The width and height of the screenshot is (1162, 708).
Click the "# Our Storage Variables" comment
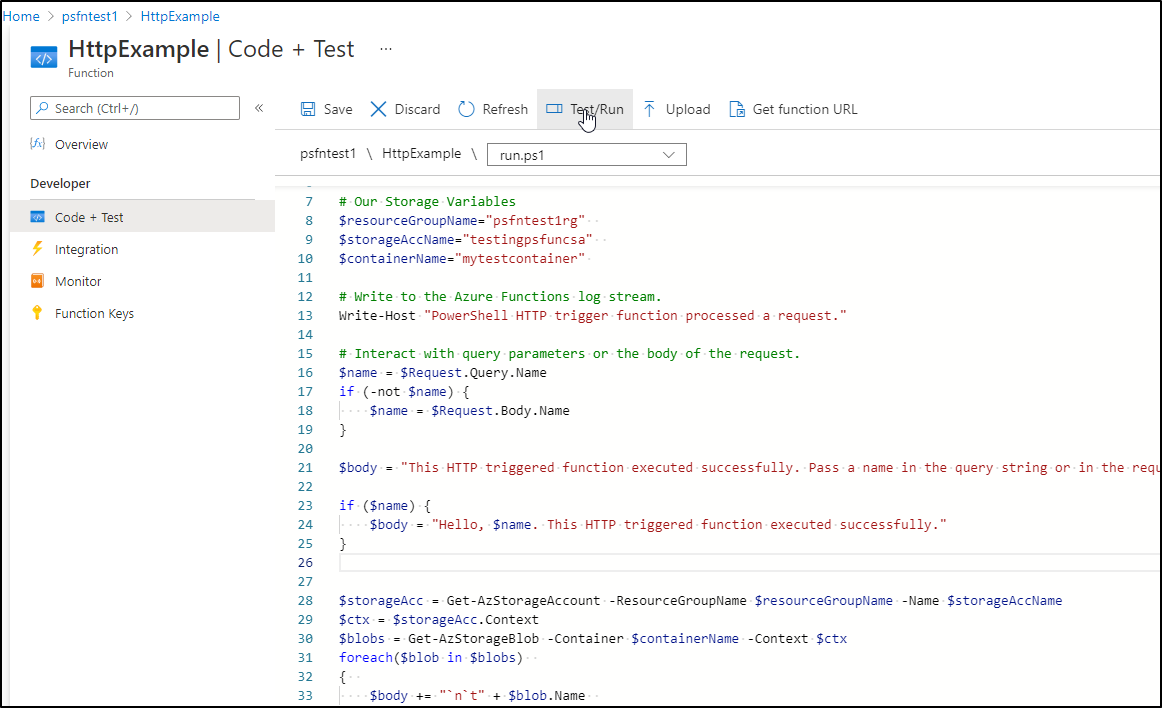[427, 202]
